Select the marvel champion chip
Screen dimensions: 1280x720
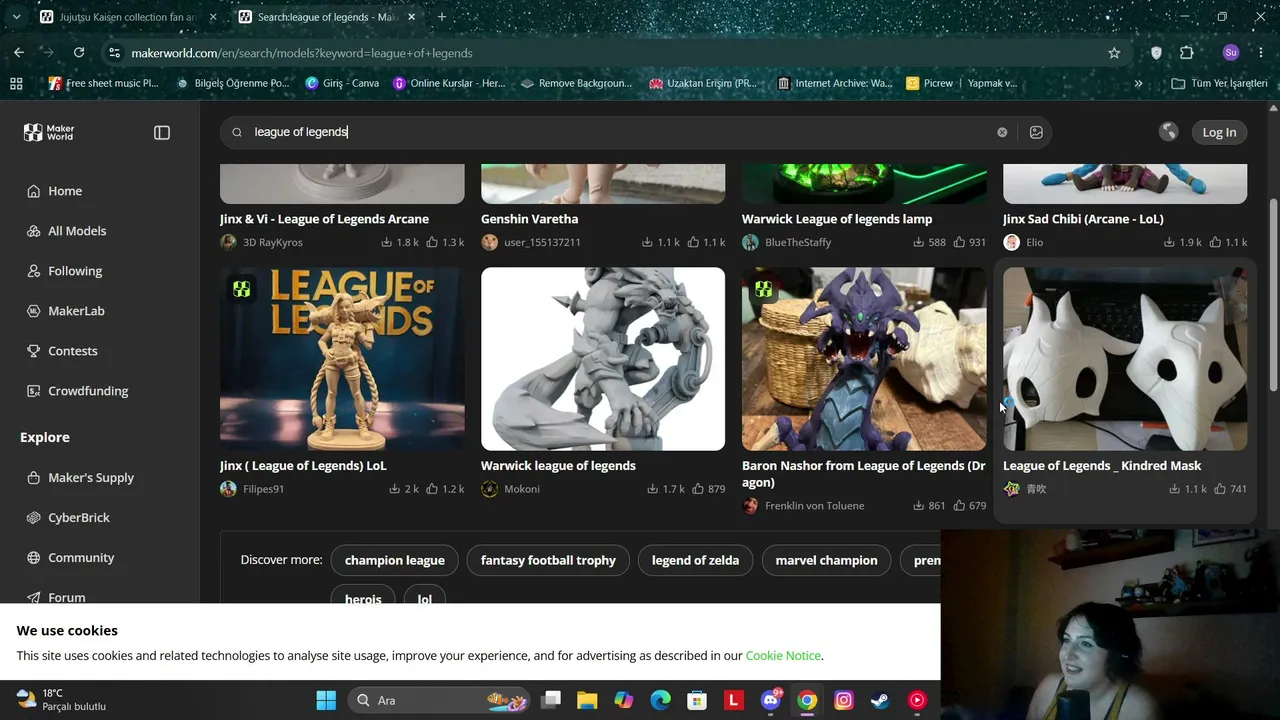tap(826, 560)
